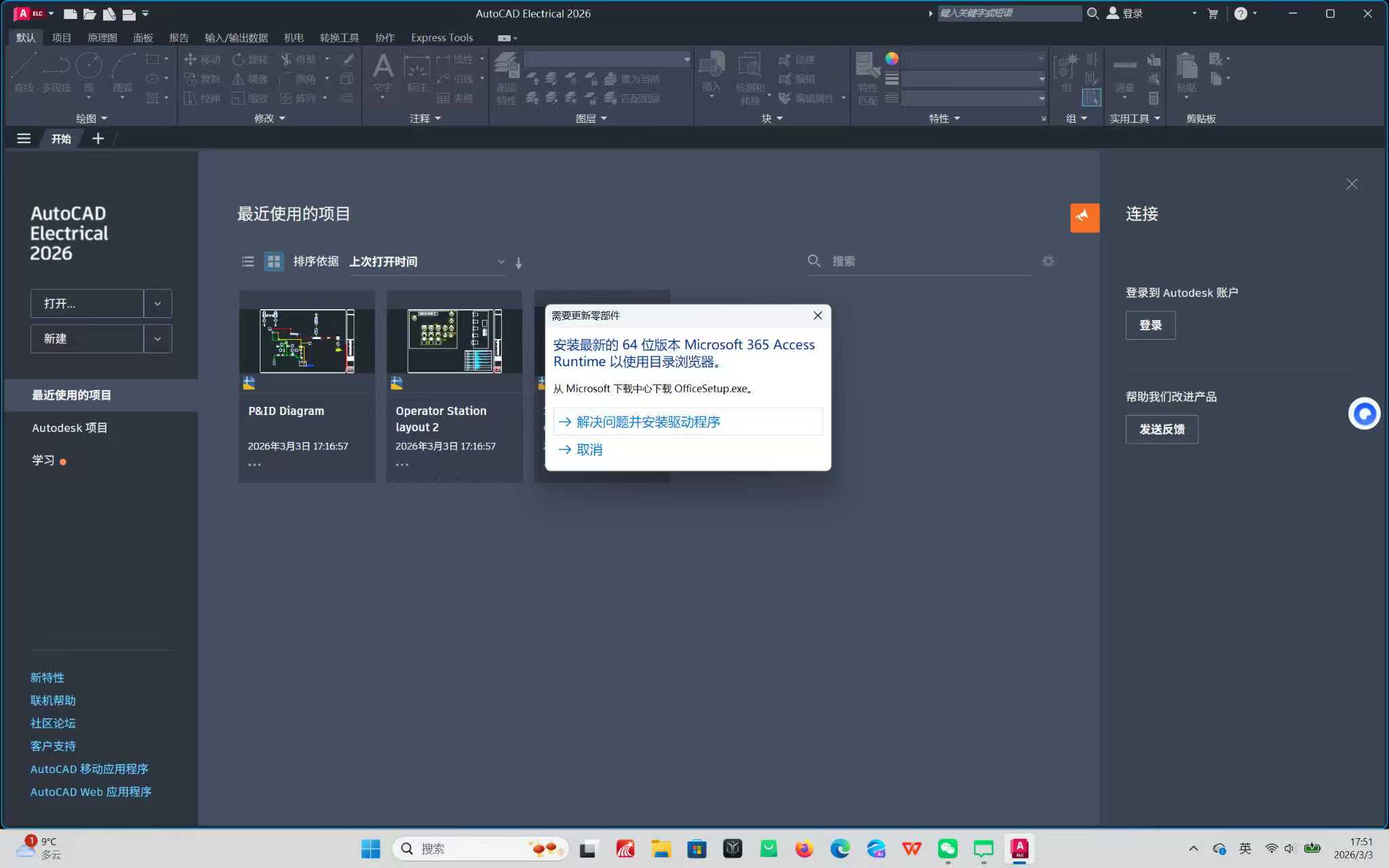Click the orange announcement megaphone icon

1084,218
